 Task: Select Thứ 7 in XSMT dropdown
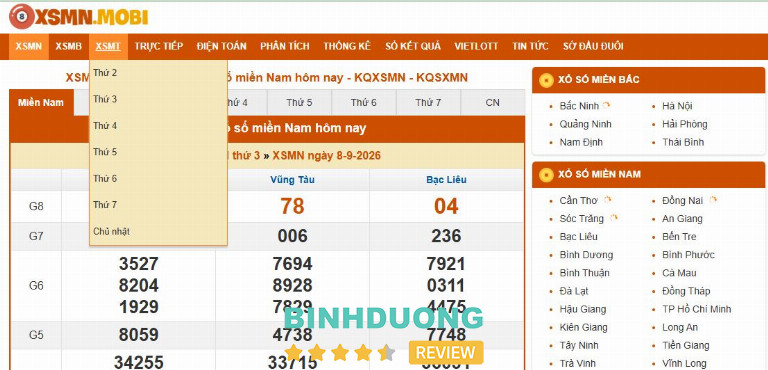coord(158,205)
